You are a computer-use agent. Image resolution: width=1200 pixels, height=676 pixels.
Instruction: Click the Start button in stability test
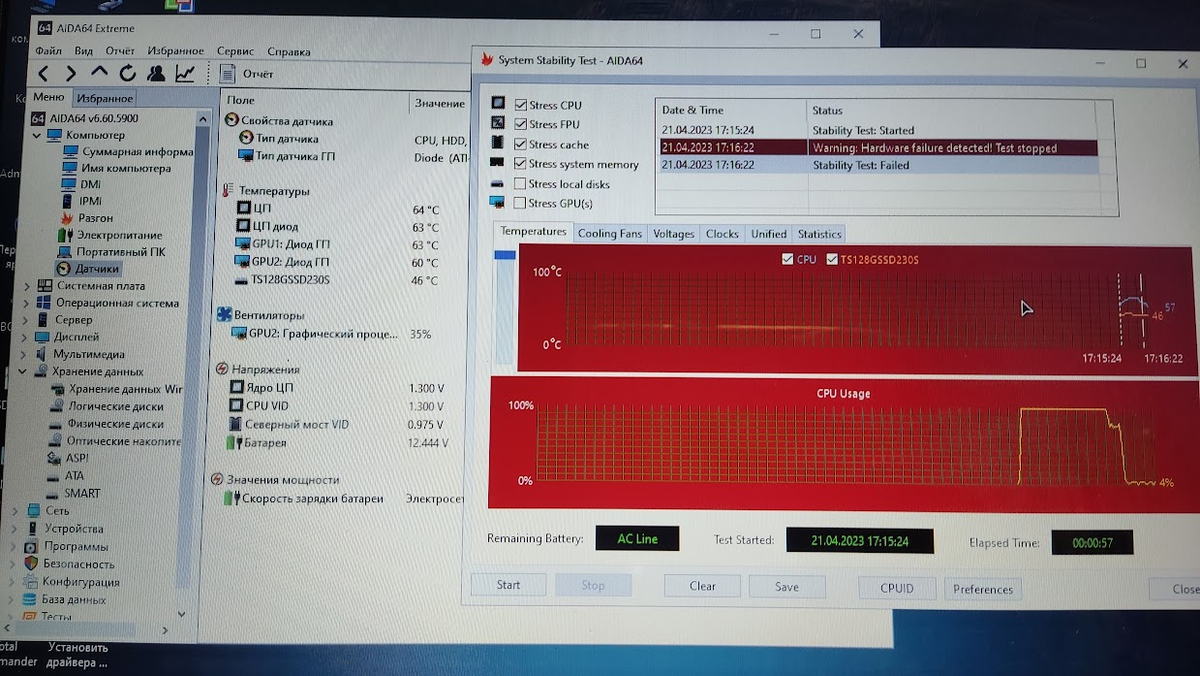[508, 585]
